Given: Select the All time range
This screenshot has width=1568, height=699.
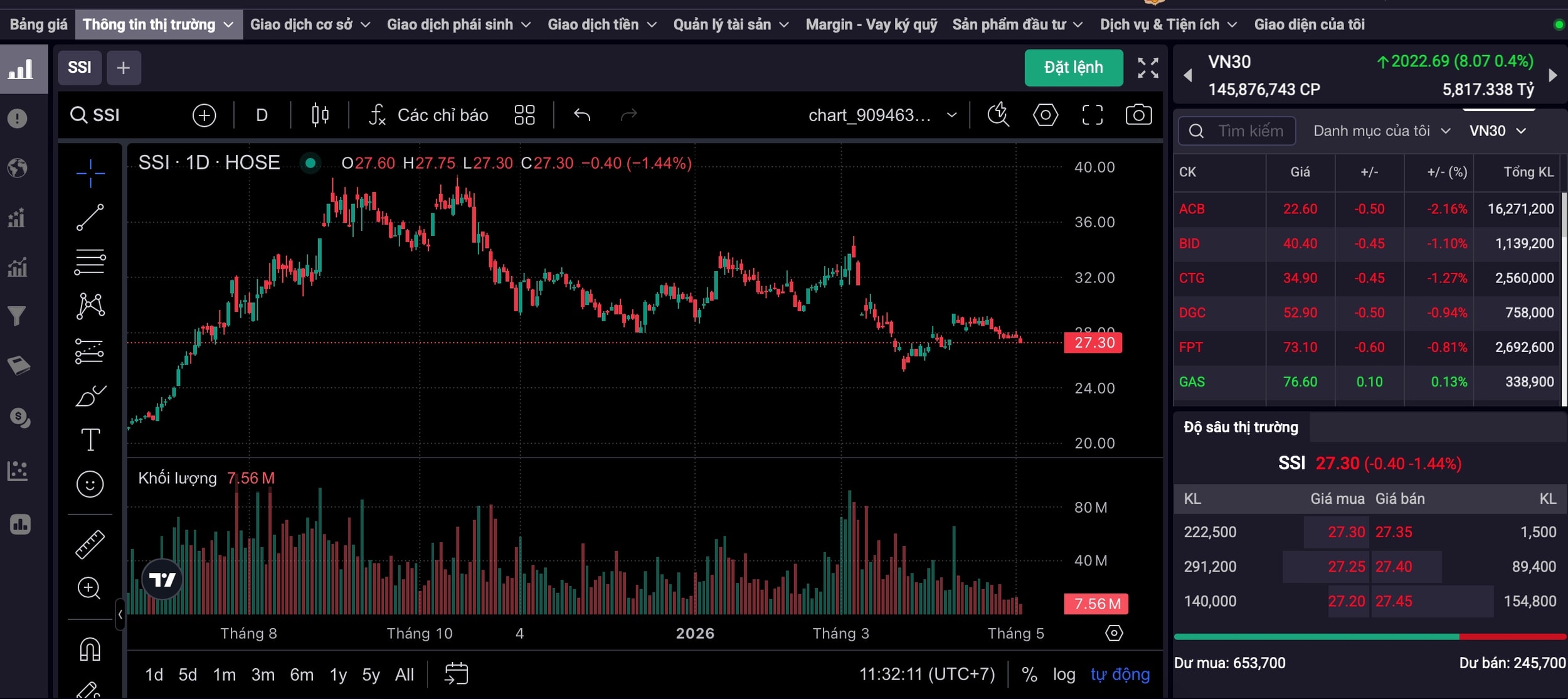Looking at the screenshot, I should 405,675.
